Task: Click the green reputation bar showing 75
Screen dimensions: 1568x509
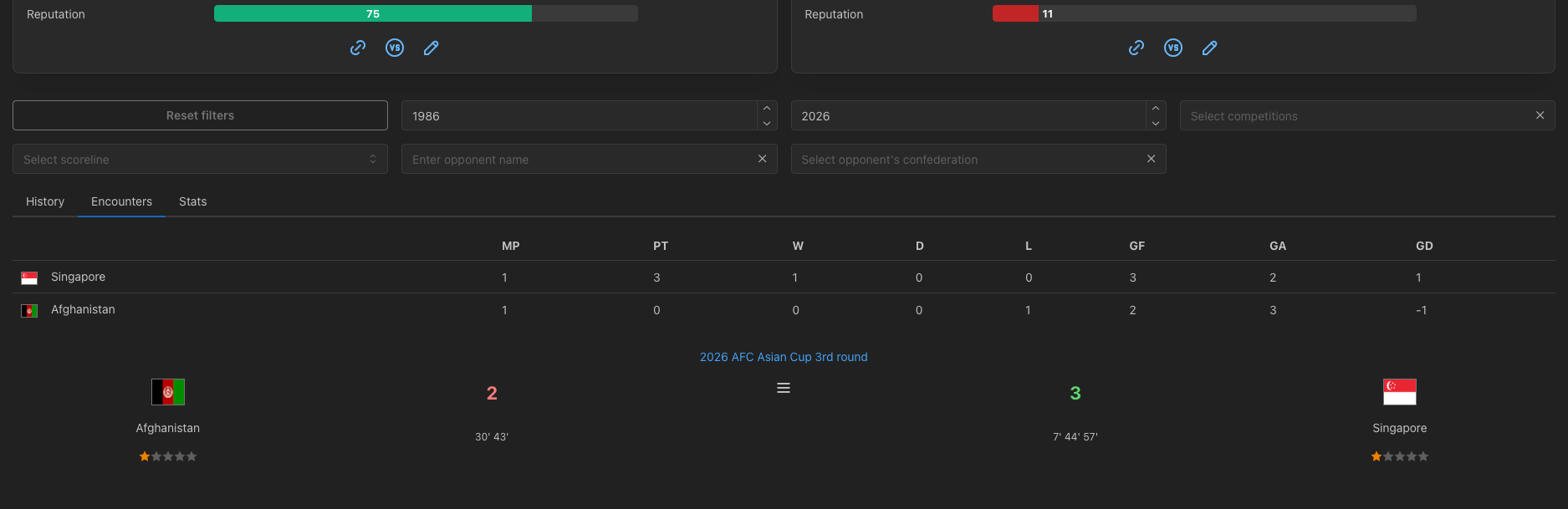Action: [x=373, y=13]
